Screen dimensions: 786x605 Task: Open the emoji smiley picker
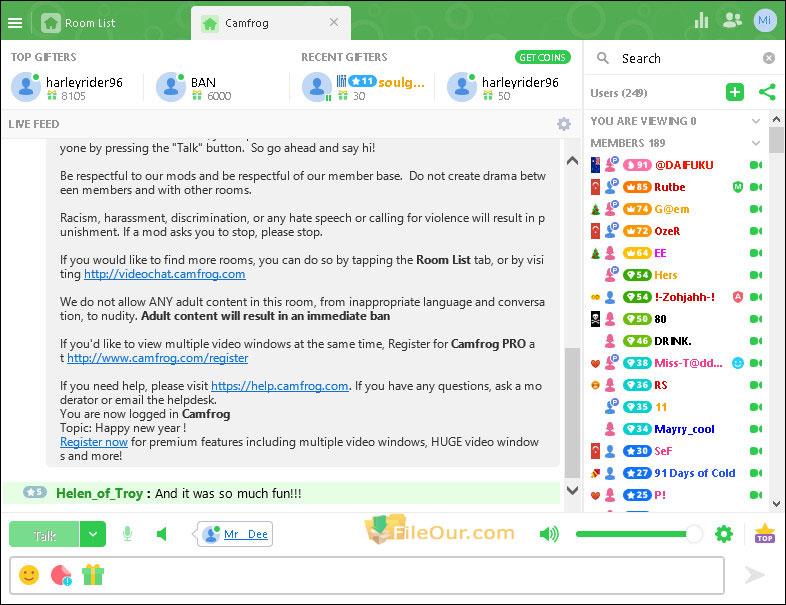[29, 575]
